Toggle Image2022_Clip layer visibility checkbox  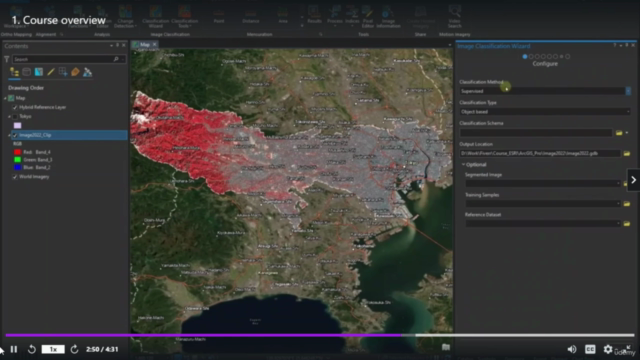[x=15, y=135]
